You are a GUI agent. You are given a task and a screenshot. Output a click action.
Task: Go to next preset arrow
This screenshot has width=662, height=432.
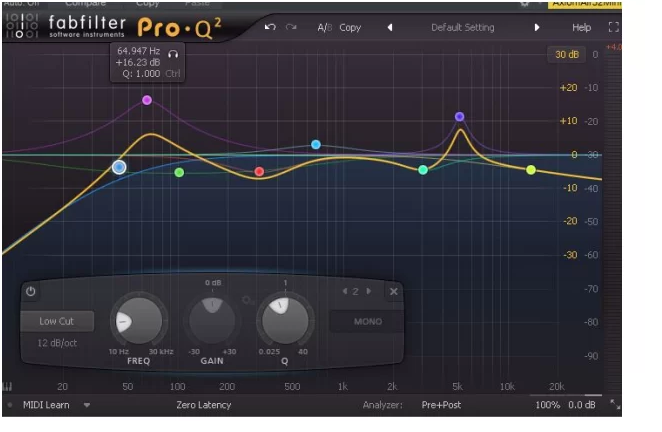pos(537,27)
